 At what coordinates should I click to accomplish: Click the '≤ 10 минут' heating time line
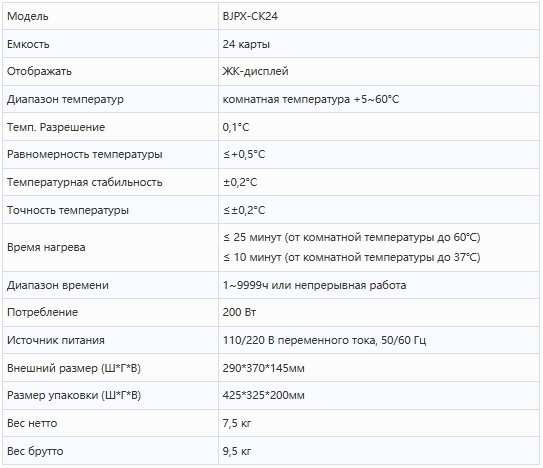[x=351, y=257]
